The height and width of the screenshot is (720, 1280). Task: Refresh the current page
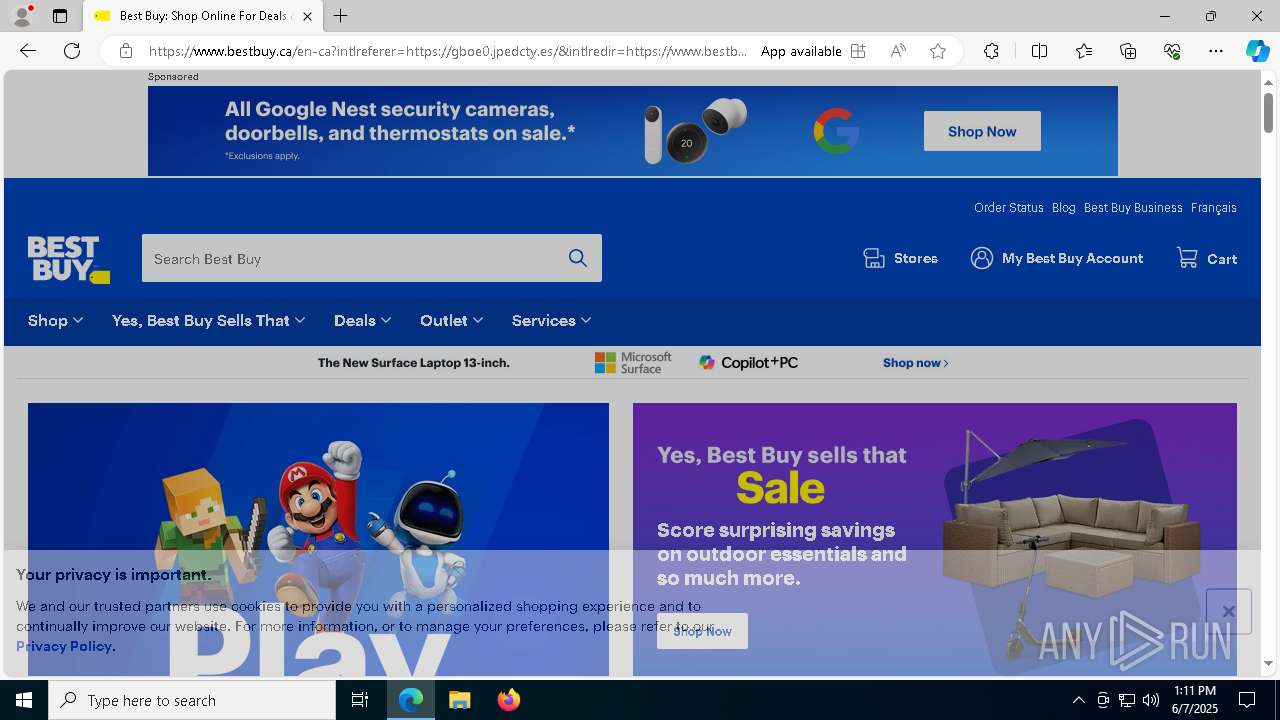point(72,51)
